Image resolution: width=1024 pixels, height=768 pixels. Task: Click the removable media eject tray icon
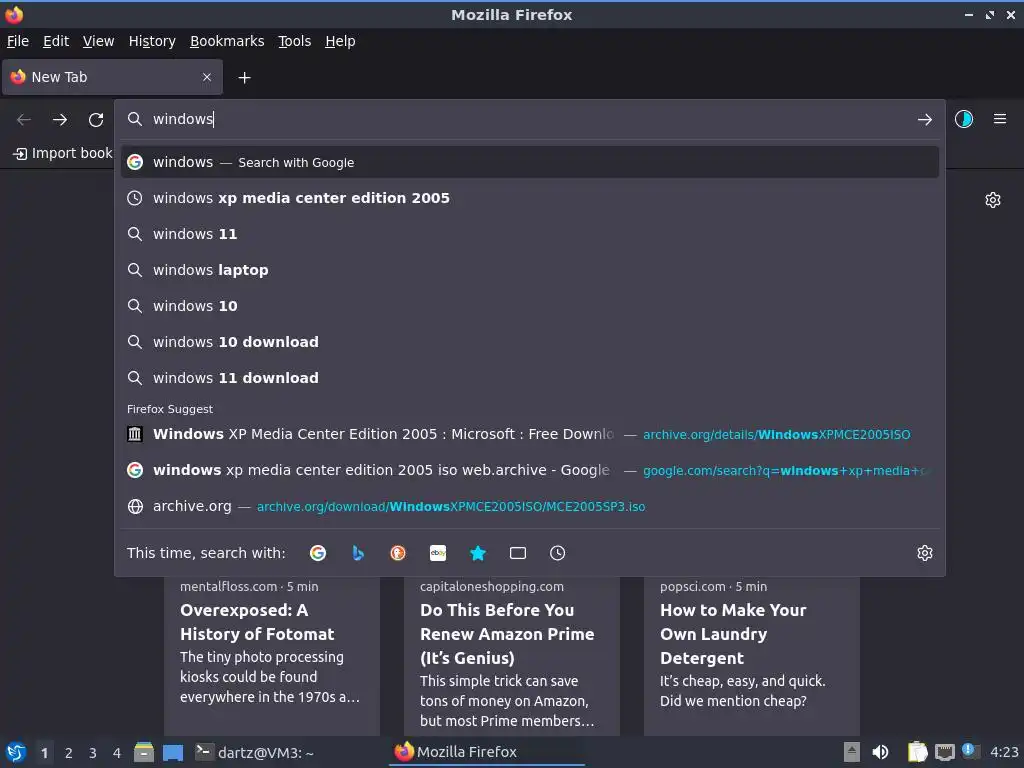pos(852,752)
